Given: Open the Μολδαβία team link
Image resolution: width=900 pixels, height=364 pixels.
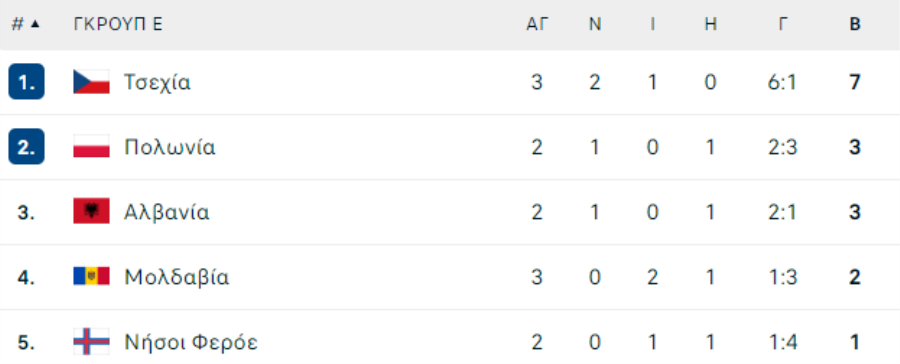Looking at the screenshot, I should (177, 277).
